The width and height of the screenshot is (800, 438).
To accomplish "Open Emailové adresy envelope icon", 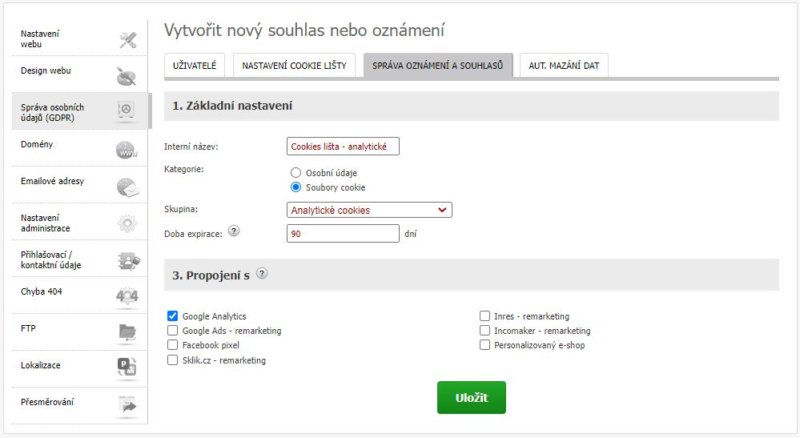I will point(128,187).
